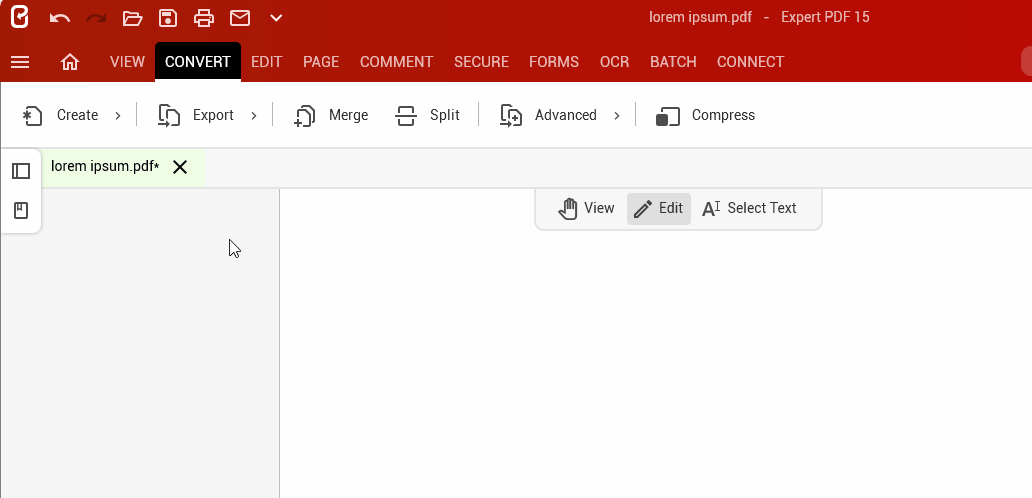Image resolution: width=1032 pixels, height=498 pixels.
Task: Click the Split document icon
Action: point(406,115)
